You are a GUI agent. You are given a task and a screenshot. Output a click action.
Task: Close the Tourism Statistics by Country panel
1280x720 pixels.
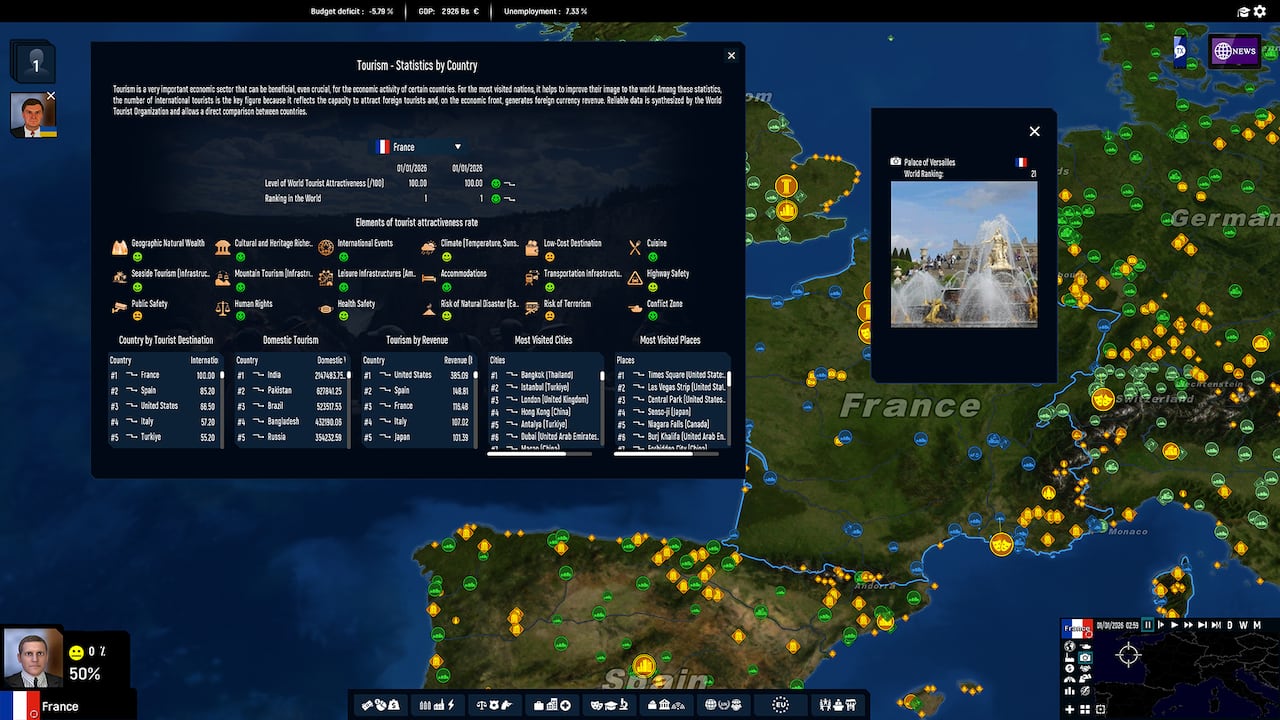coord(731,56)
